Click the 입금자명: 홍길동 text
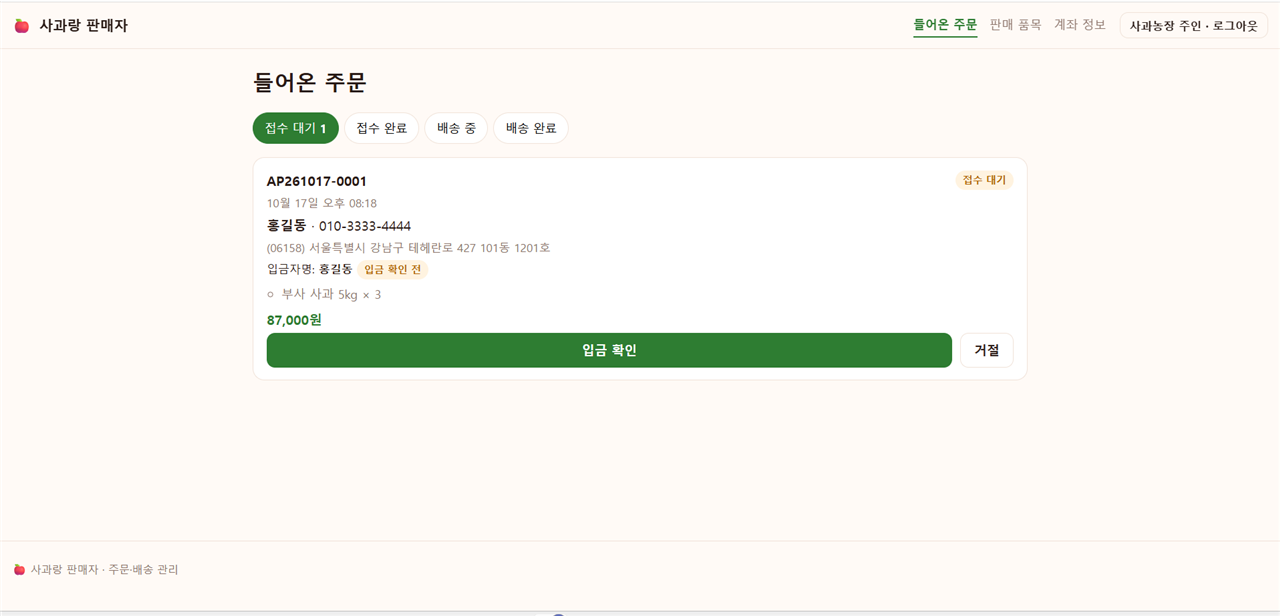The height and width of the screenshot is (616, 1280). (310, 269)
